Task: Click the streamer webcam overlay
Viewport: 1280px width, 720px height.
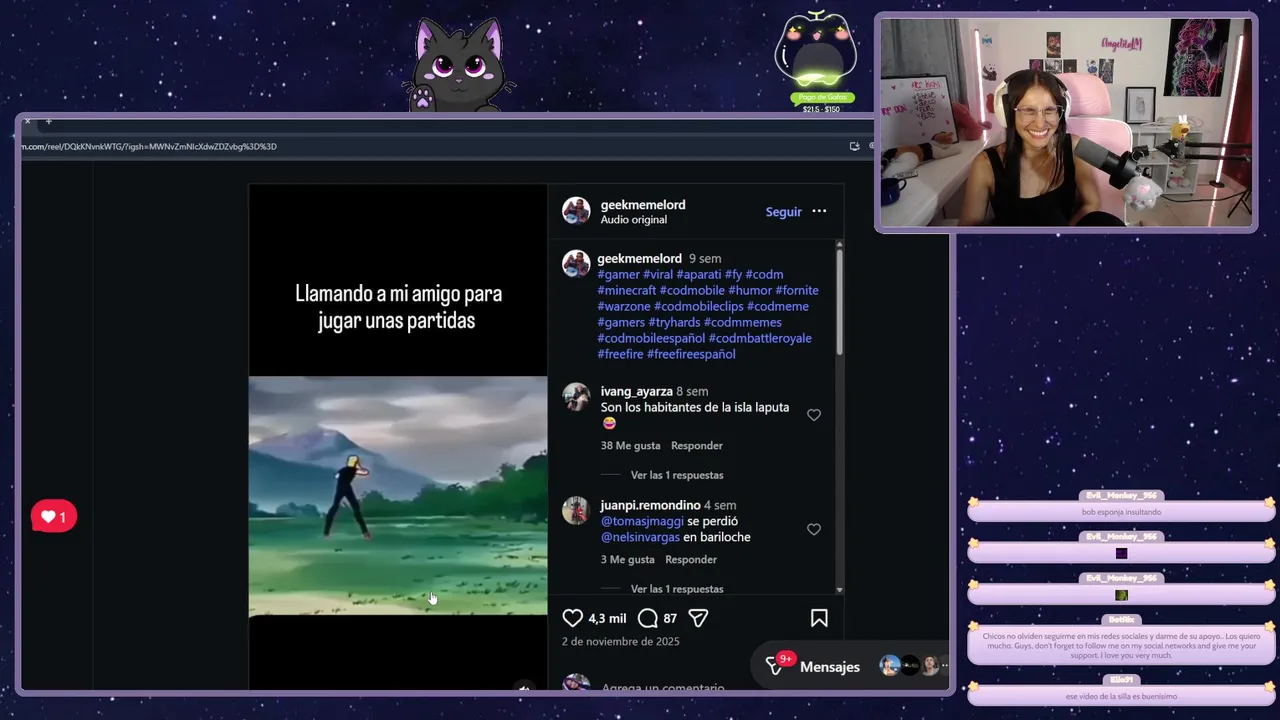Action: click(x=1065, y=123)
